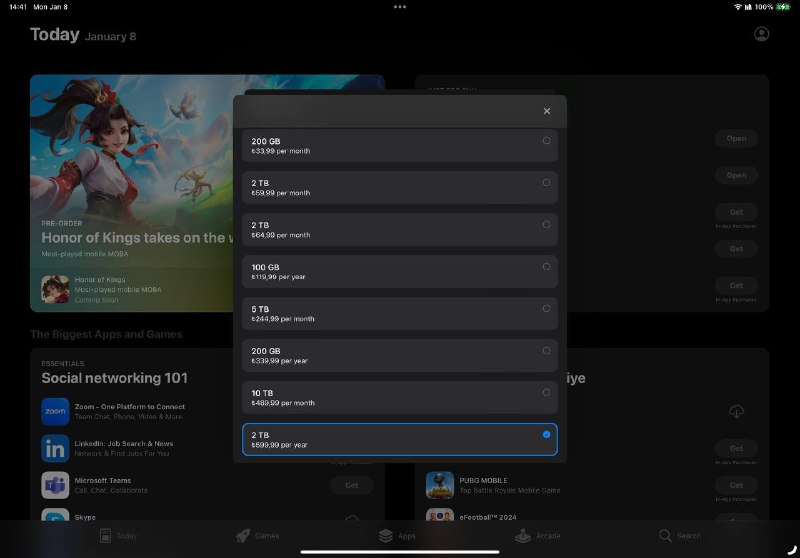Tap the Games rocket icon
The image size is (800, 558).
click(243, 536)
